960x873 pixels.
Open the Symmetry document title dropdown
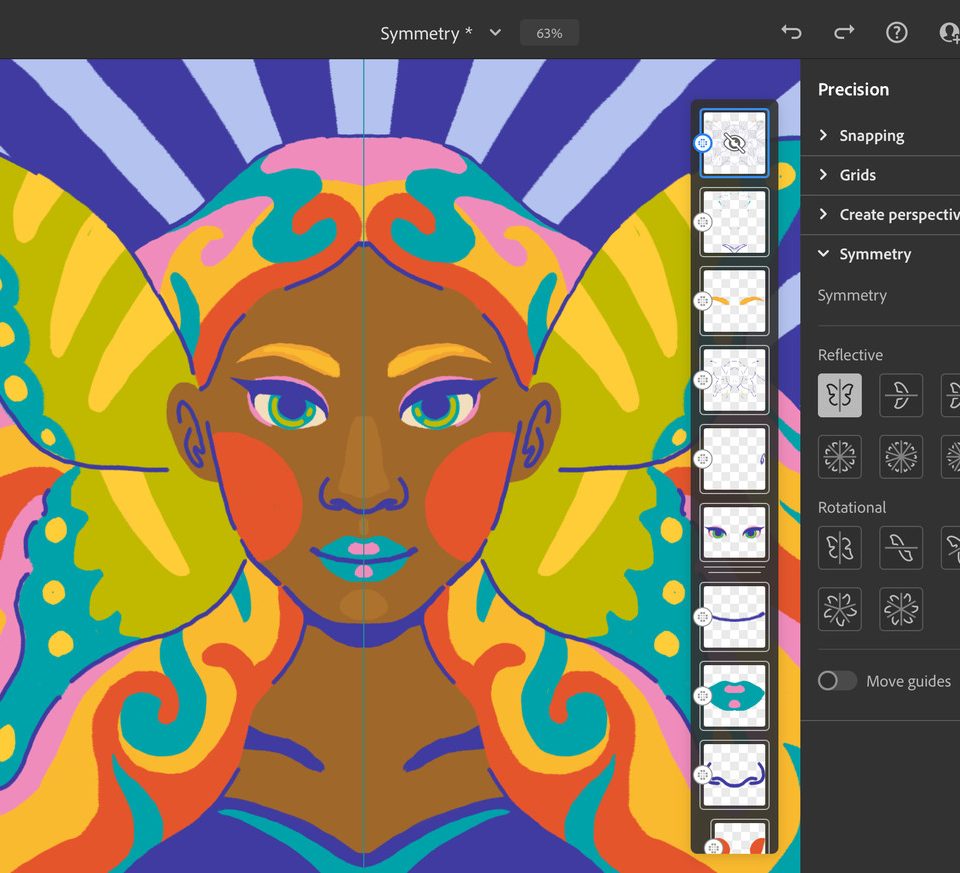click(x=495, y=33)
